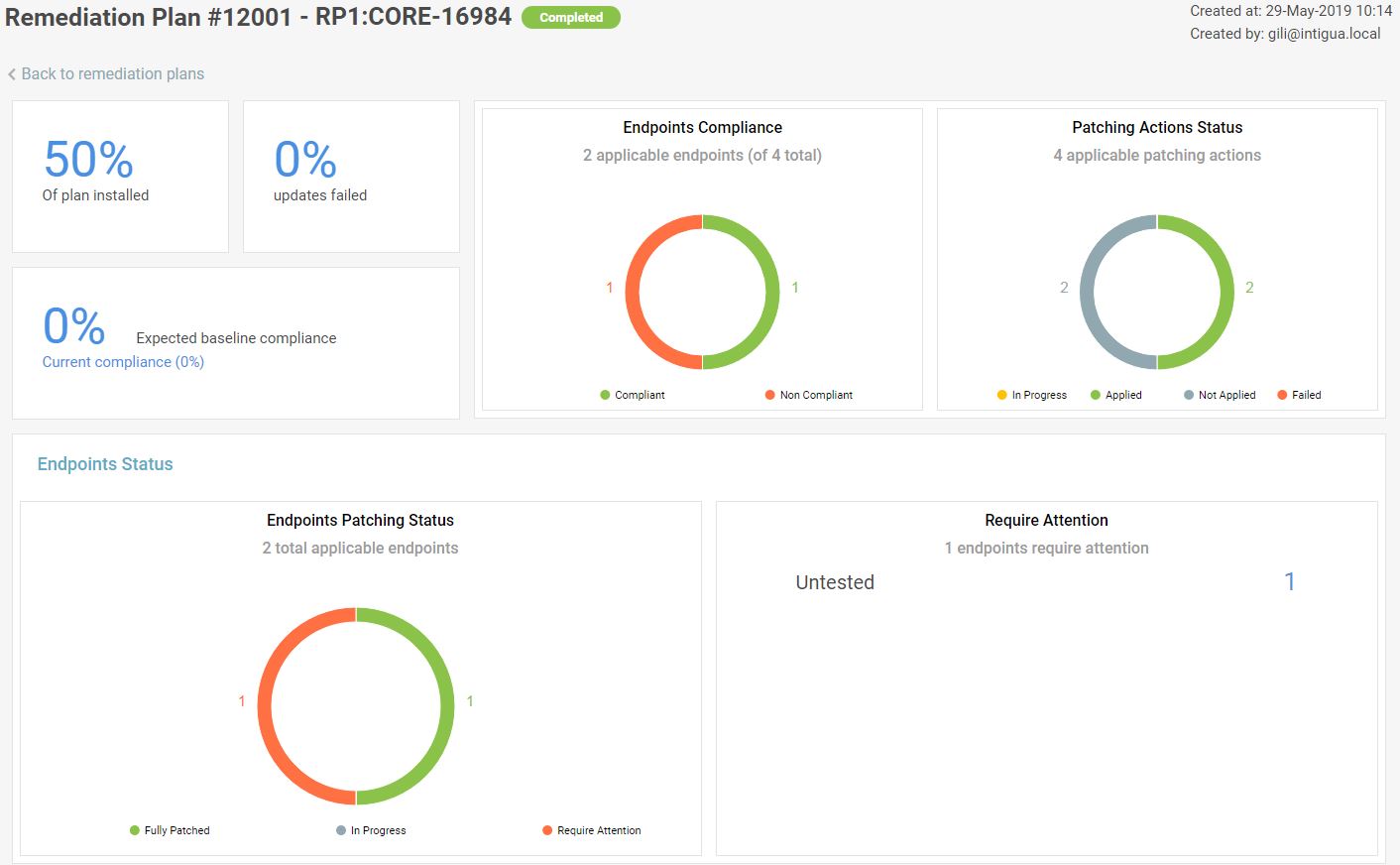Screen dimensions: 1400x865
Task: Toggle the Not Applied legend item
Action: [x=1219, y=395]
